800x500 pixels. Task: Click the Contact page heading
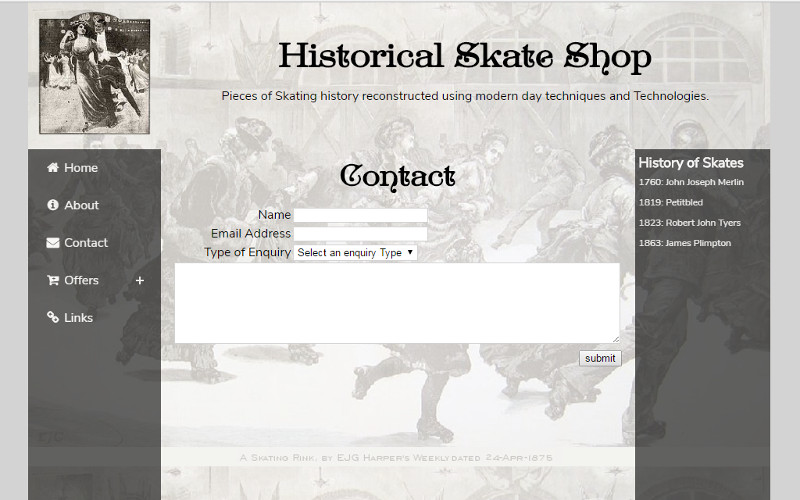397,177
